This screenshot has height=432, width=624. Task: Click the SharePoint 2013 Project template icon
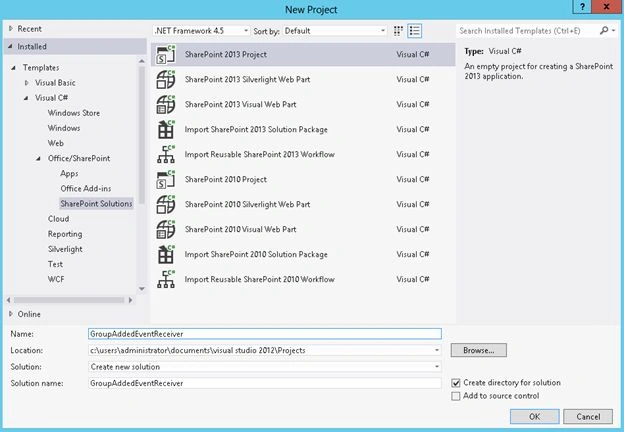[x=166, y=54]
